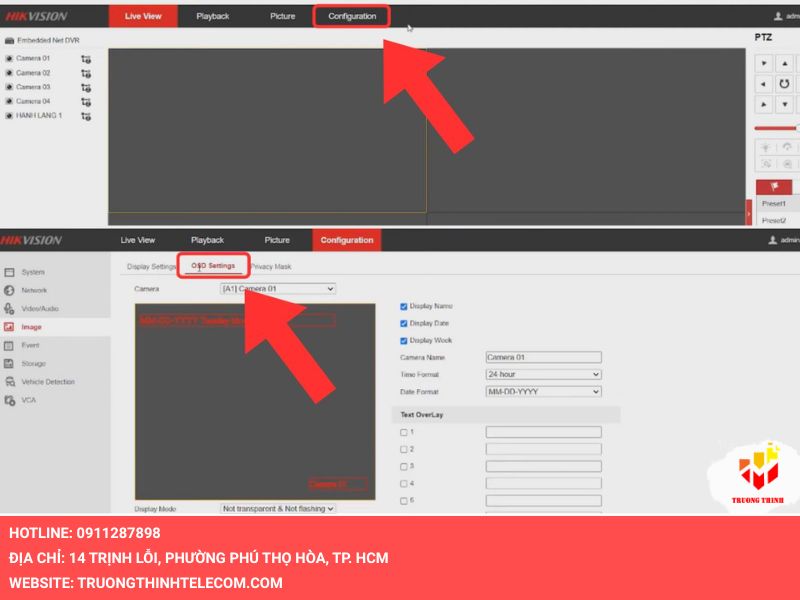
Task: Adjust the red PTZ speed slider
Action: (776, 128)
